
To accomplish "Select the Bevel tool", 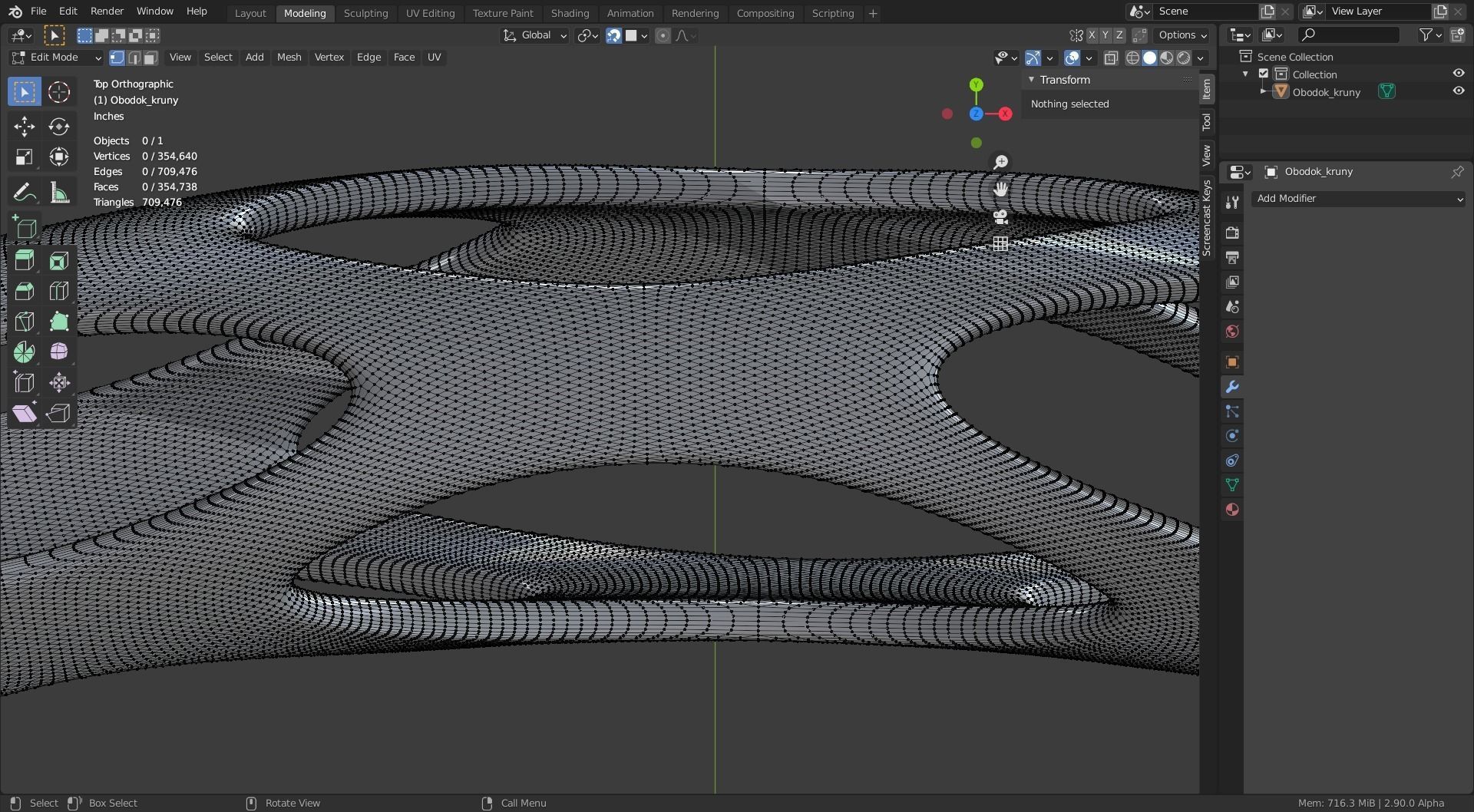I will coord(25,291).
